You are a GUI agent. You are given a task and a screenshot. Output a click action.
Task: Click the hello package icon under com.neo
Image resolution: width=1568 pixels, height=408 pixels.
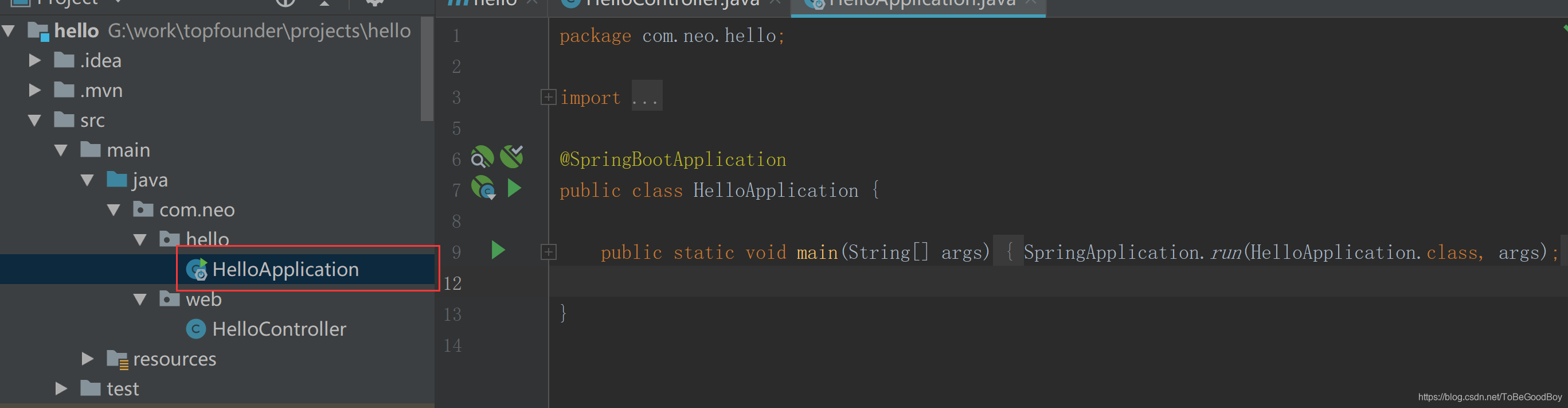(170, 238)
